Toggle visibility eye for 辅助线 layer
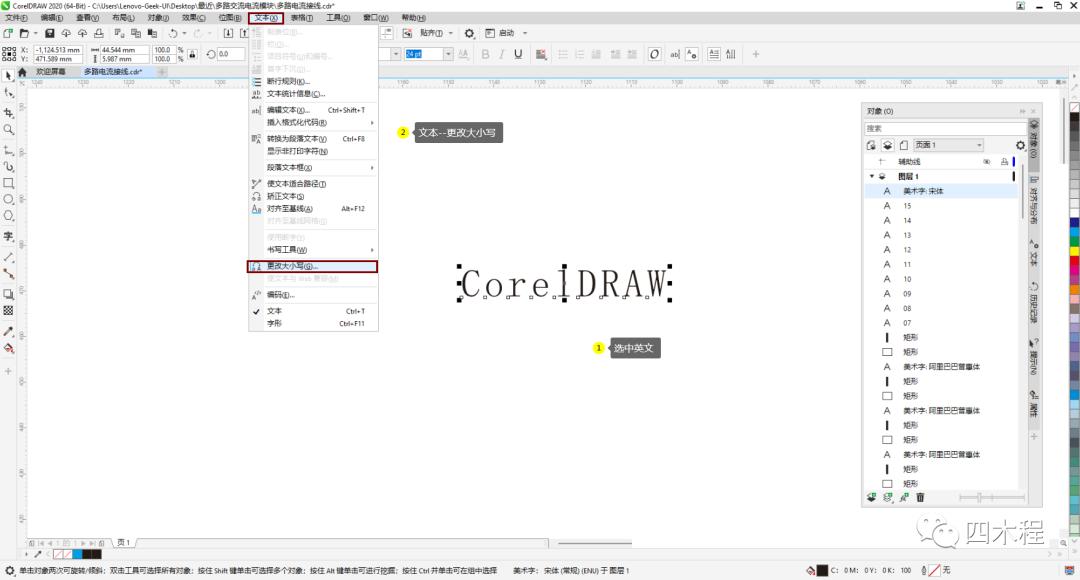The height and width of the screenshot is (580, 1080). (986, 162)
